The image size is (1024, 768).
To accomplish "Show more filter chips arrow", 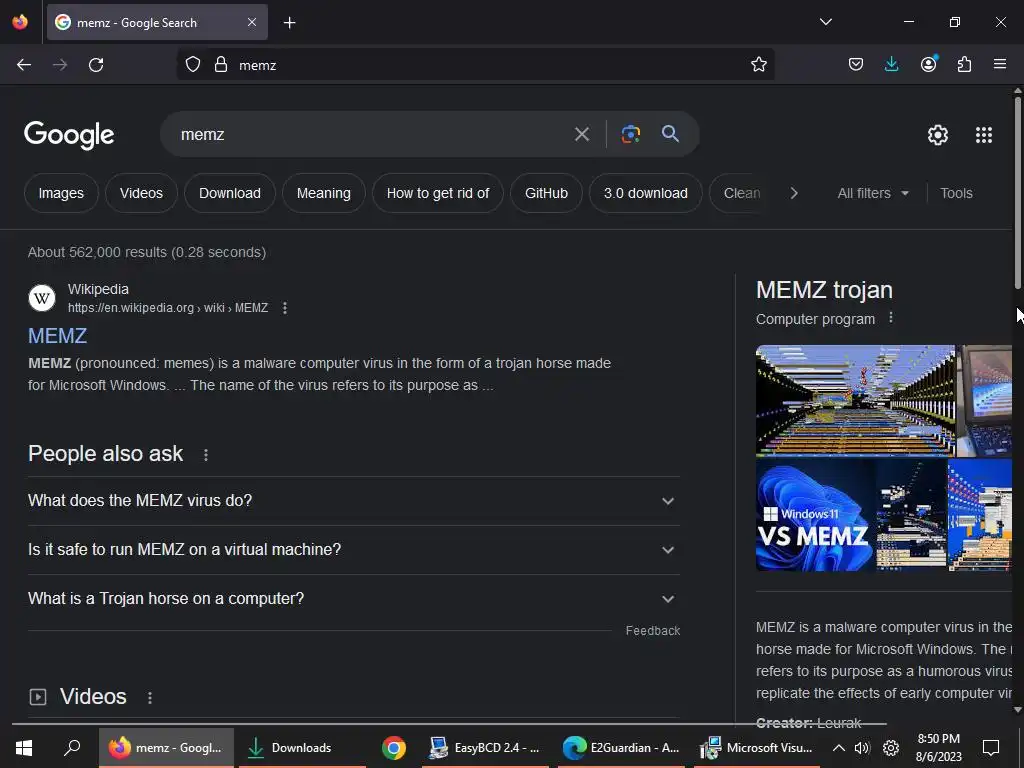I will [x=793, y=193].
